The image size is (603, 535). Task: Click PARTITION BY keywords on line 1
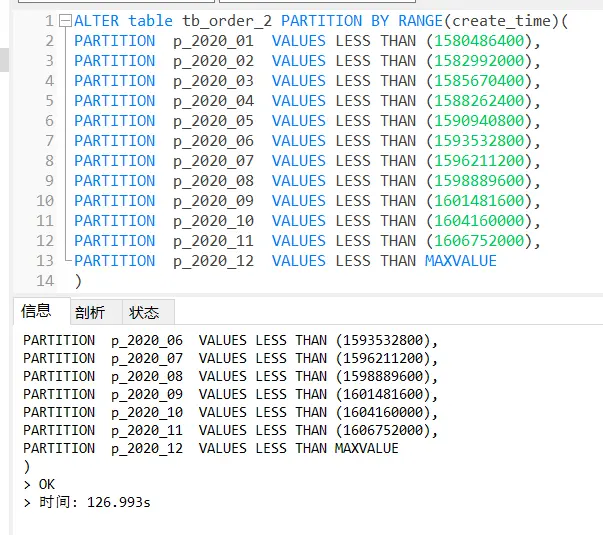(x=335, y=21)
